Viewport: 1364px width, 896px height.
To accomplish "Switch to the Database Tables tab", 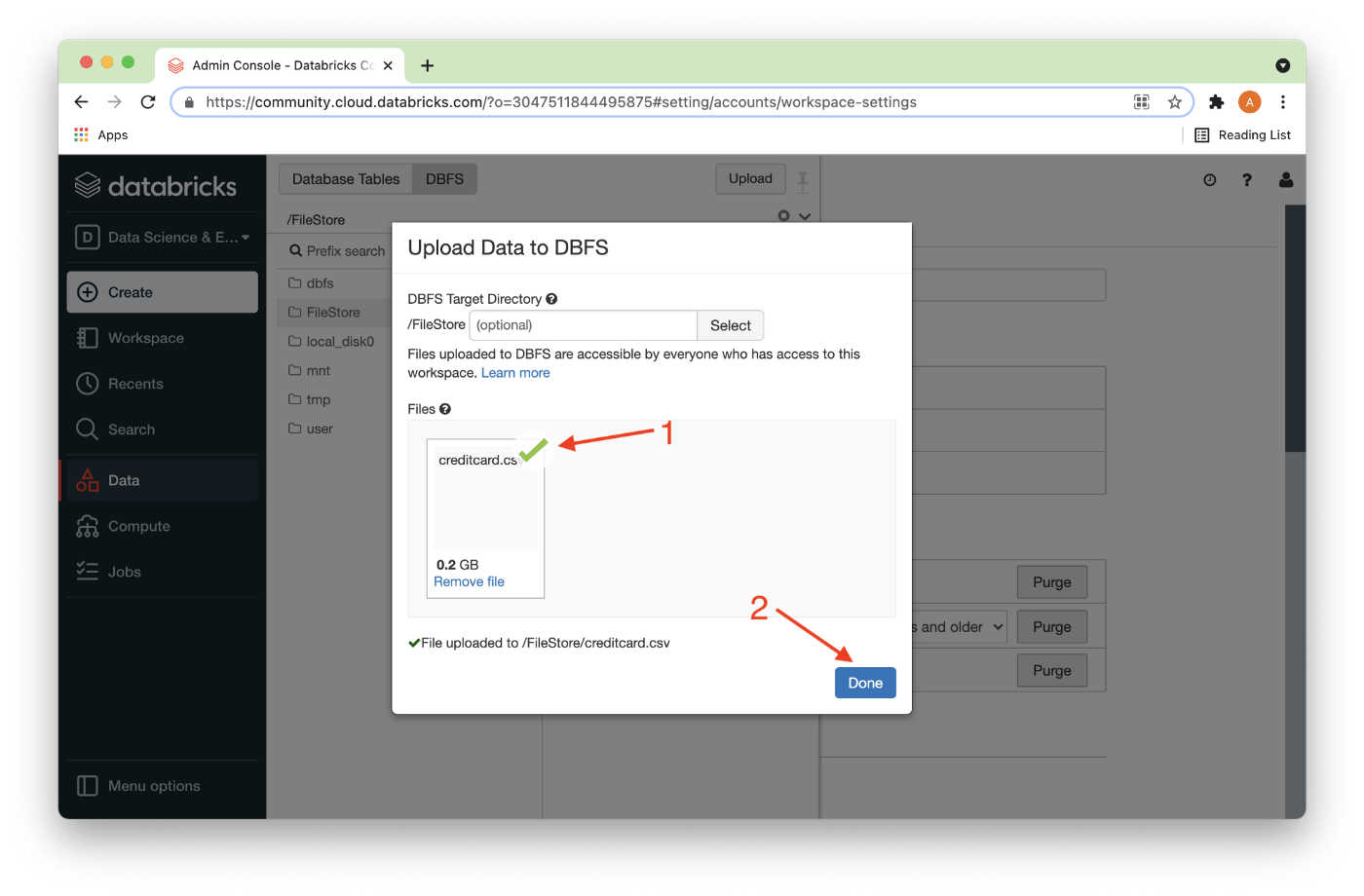I will click(346, 179).
